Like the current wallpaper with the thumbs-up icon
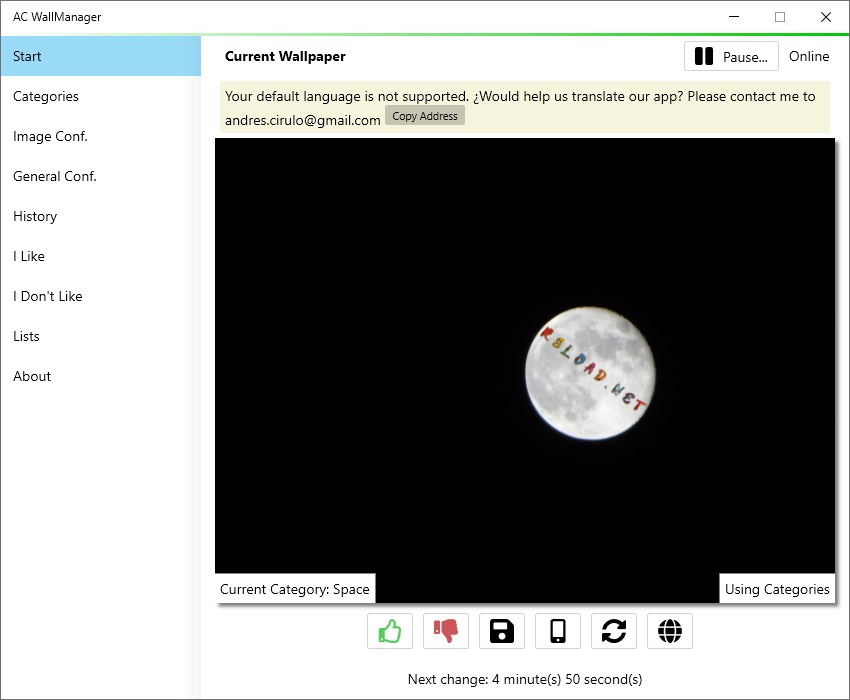Viewport: 850px width, 700px height. click(389, 631)
